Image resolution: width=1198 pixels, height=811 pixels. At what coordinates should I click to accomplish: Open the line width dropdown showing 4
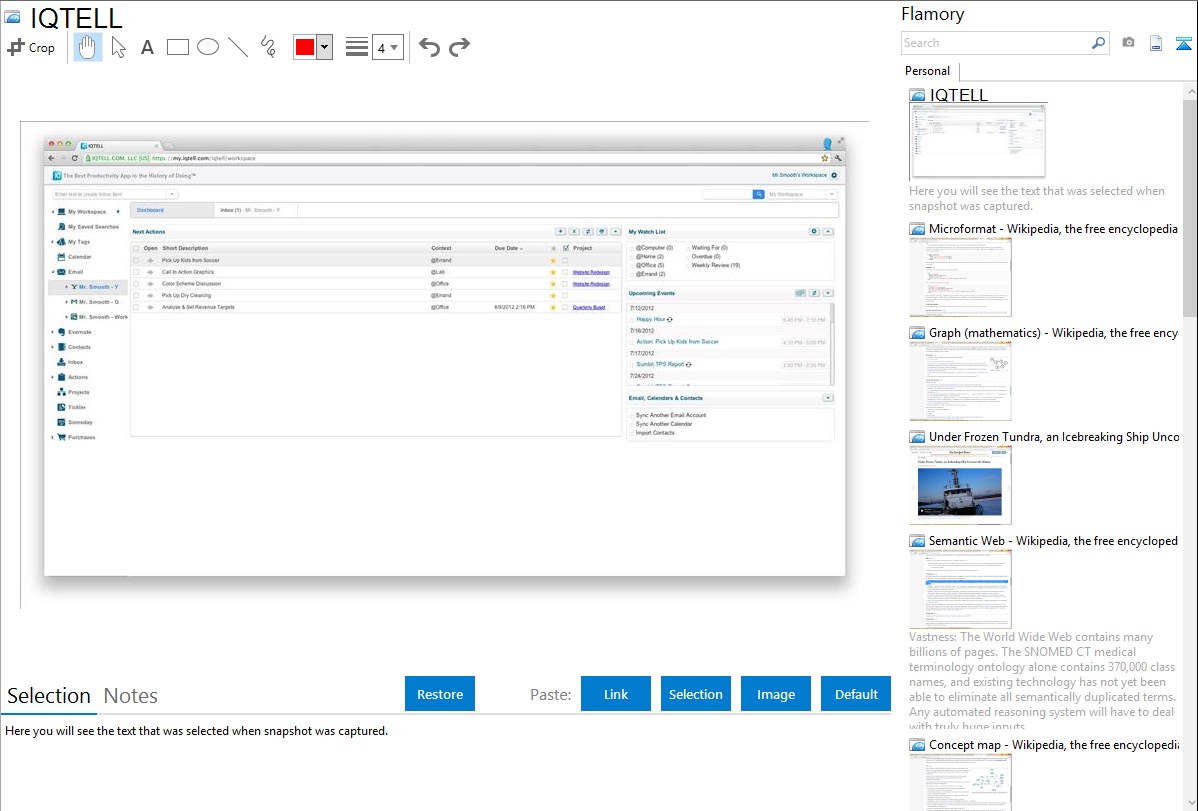click(x=388, y=47)
